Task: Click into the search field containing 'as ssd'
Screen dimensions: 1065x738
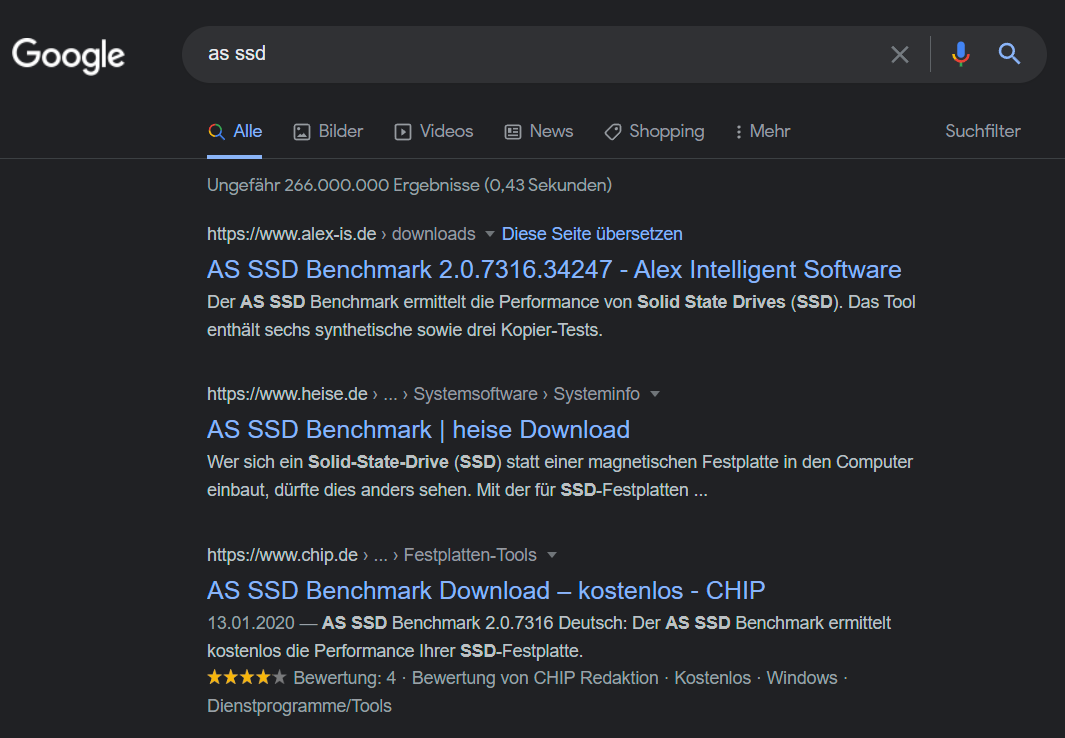Action: 530,54
